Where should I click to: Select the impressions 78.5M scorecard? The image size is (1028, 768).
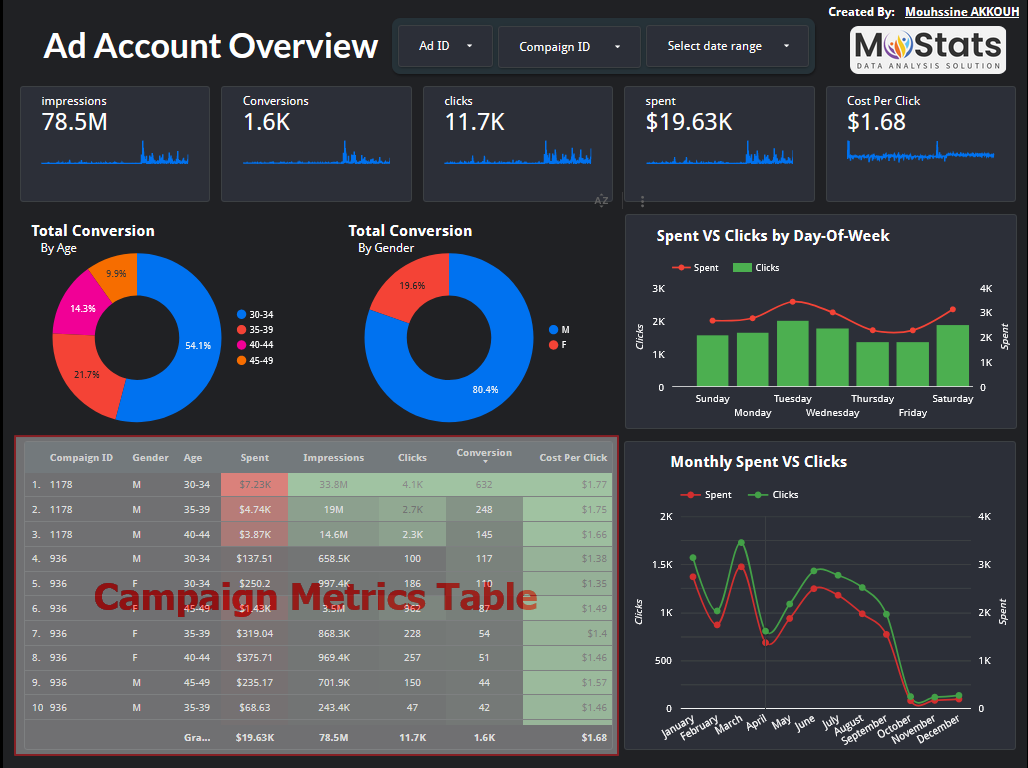(115, 143)
